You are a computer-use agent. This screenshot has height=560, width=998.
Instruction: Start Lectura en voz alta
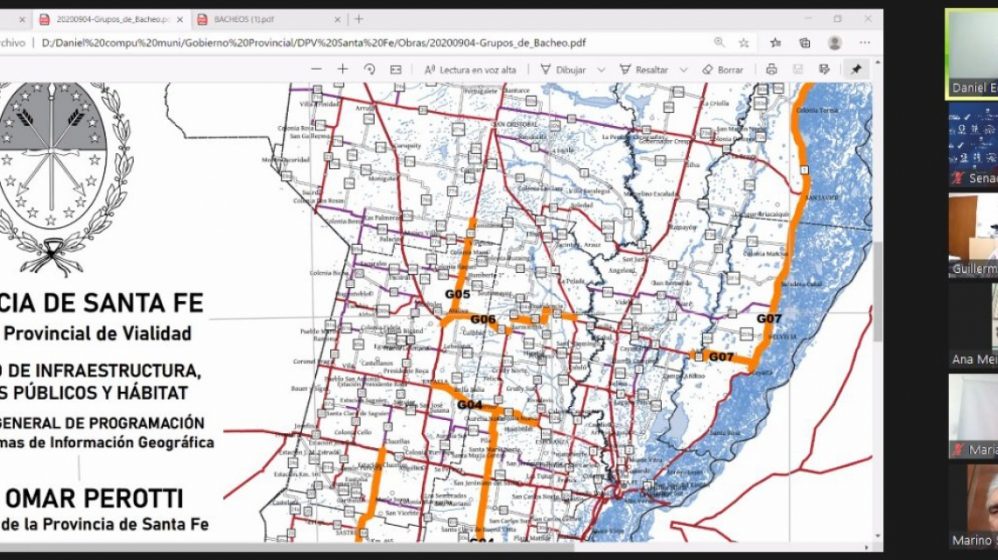click(x=470, y=69)
